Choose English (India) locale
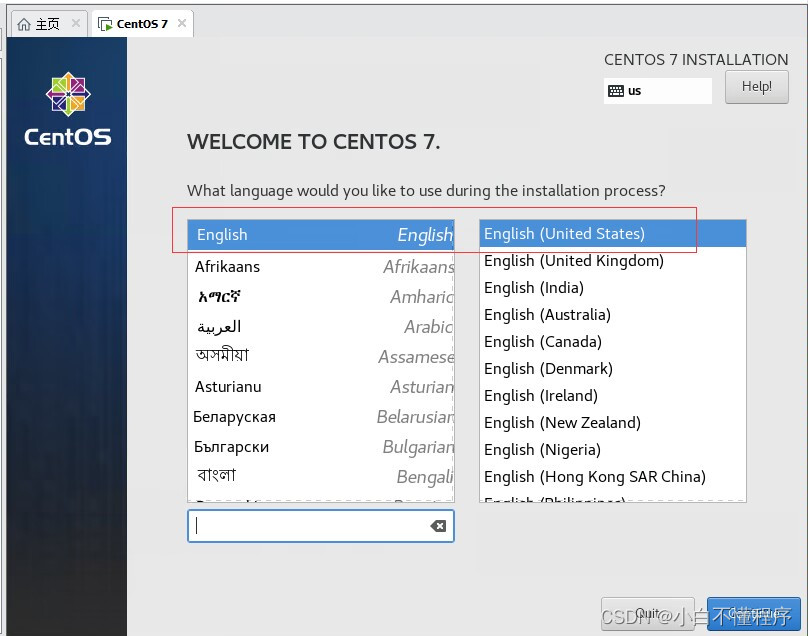 (x=613, y=288)
